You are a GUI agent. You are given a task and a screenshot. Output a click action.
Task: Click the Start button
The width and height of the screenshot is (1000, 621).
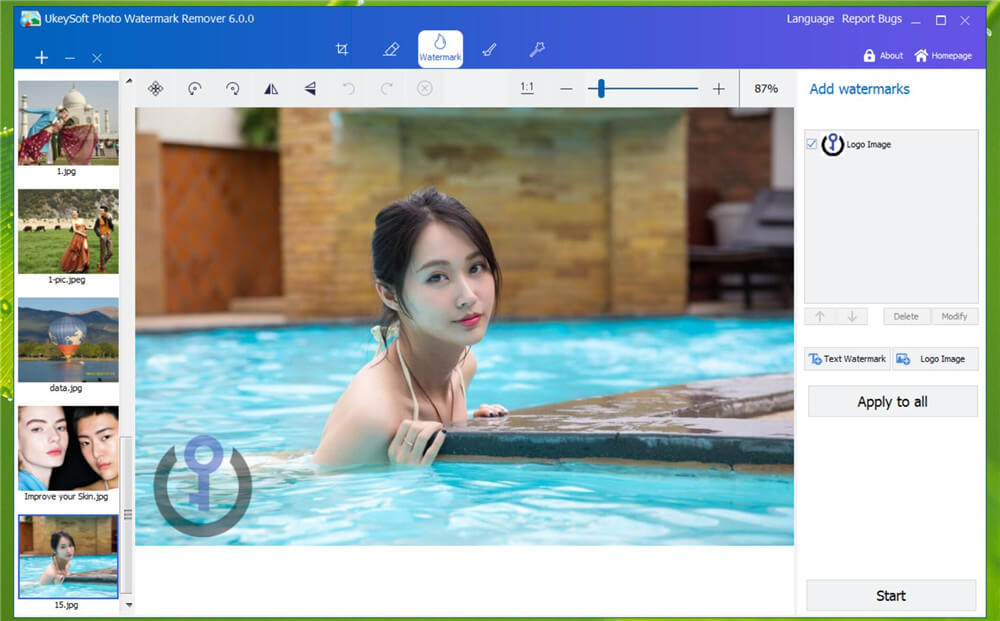pos(891,595)
